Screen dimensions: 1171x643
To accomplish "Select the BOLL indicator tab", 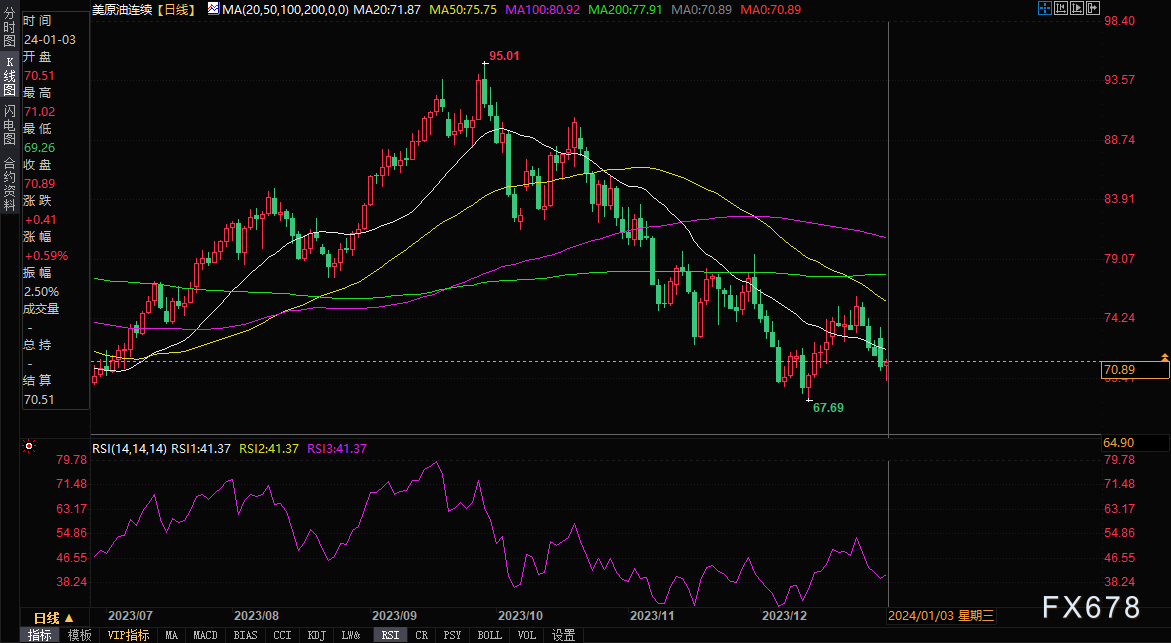I will tap(490, 636).
